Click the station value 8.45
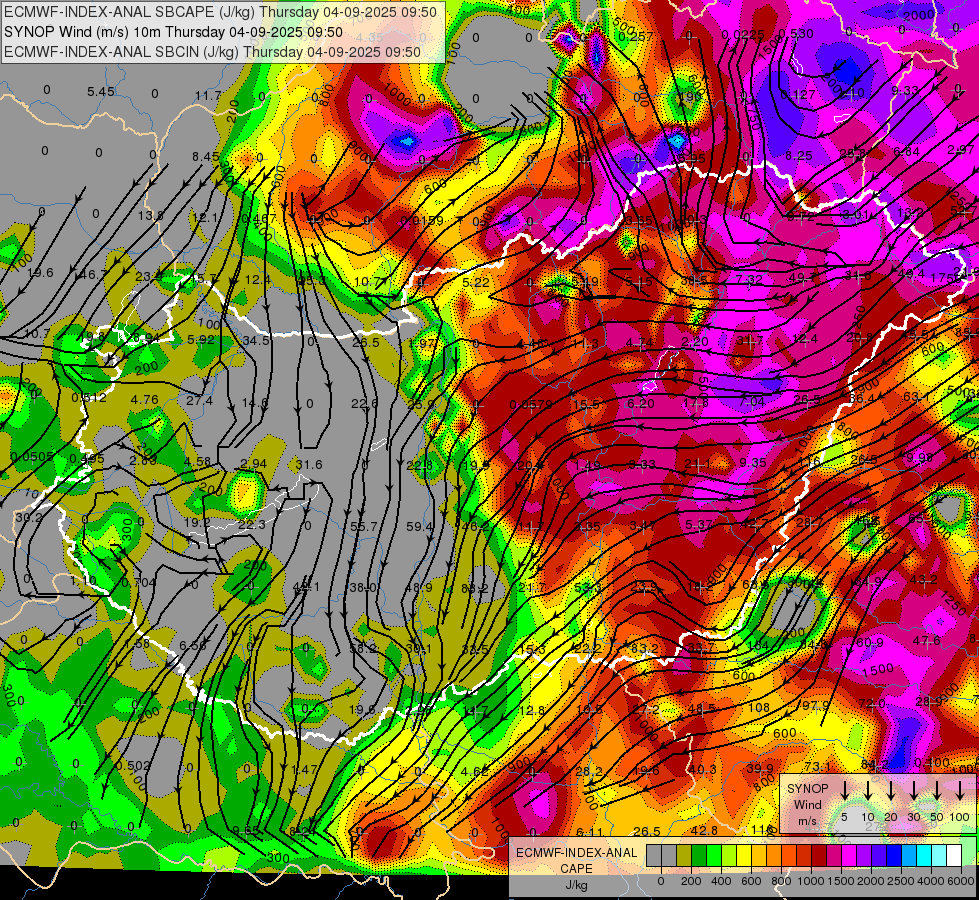This screenshot has height=900, width=979. point(206,157)
